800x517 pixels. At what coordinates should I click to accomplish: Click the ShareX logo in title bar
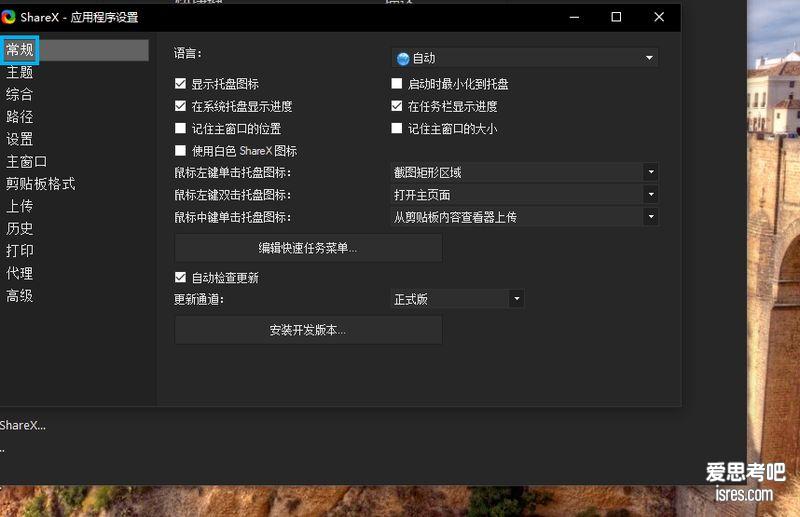8,17
